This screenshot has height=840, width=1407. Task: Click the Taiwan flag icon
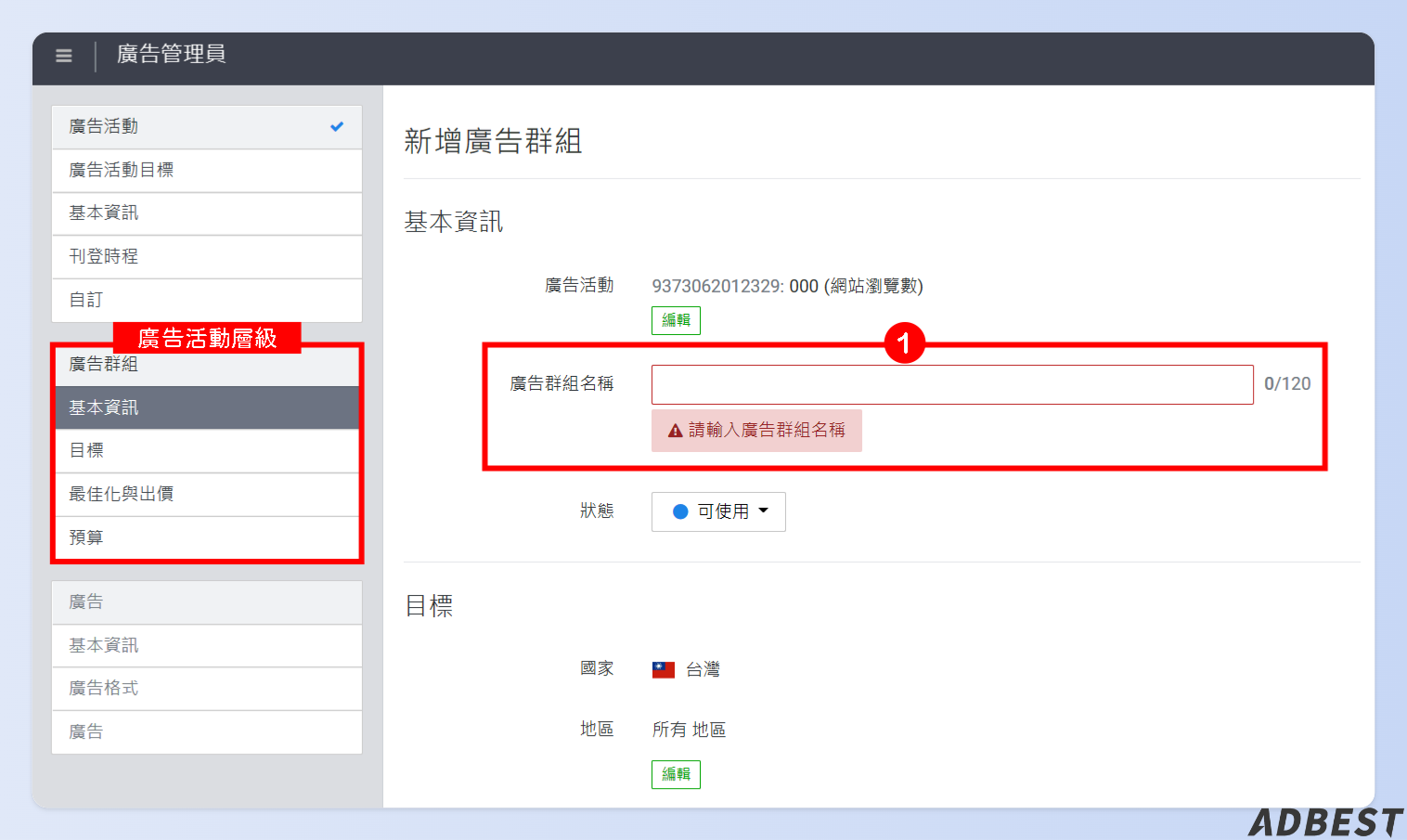tap(663, 669)
